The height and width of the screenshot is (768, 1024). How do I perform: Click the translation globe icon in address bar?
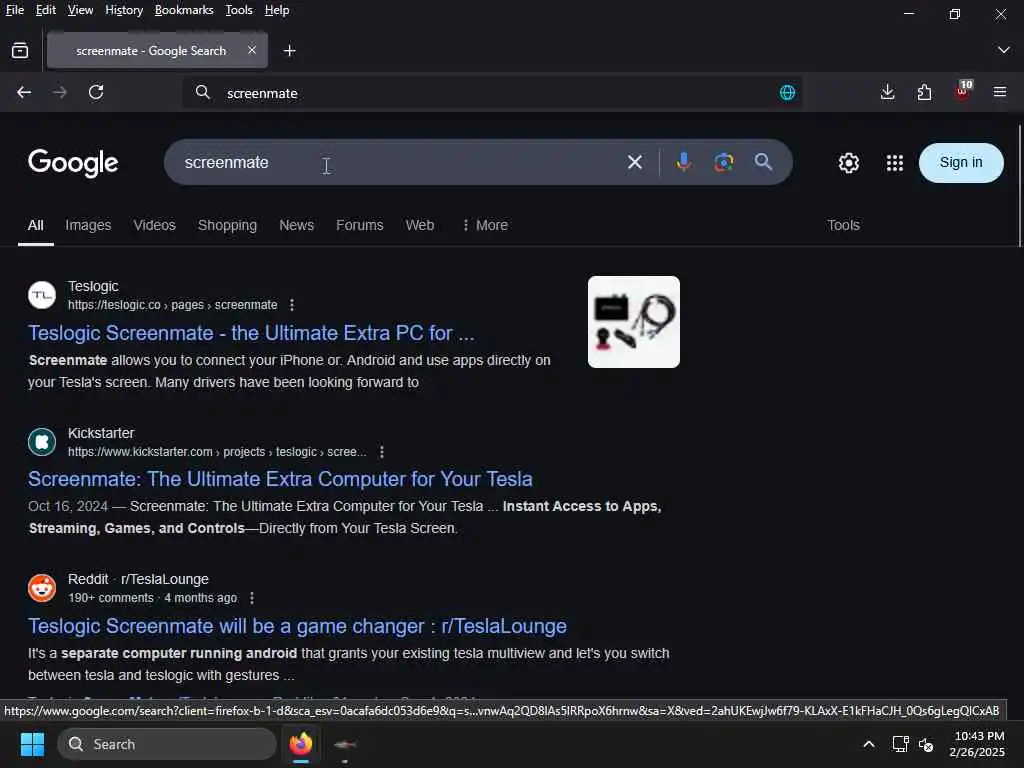click(787, 93)
